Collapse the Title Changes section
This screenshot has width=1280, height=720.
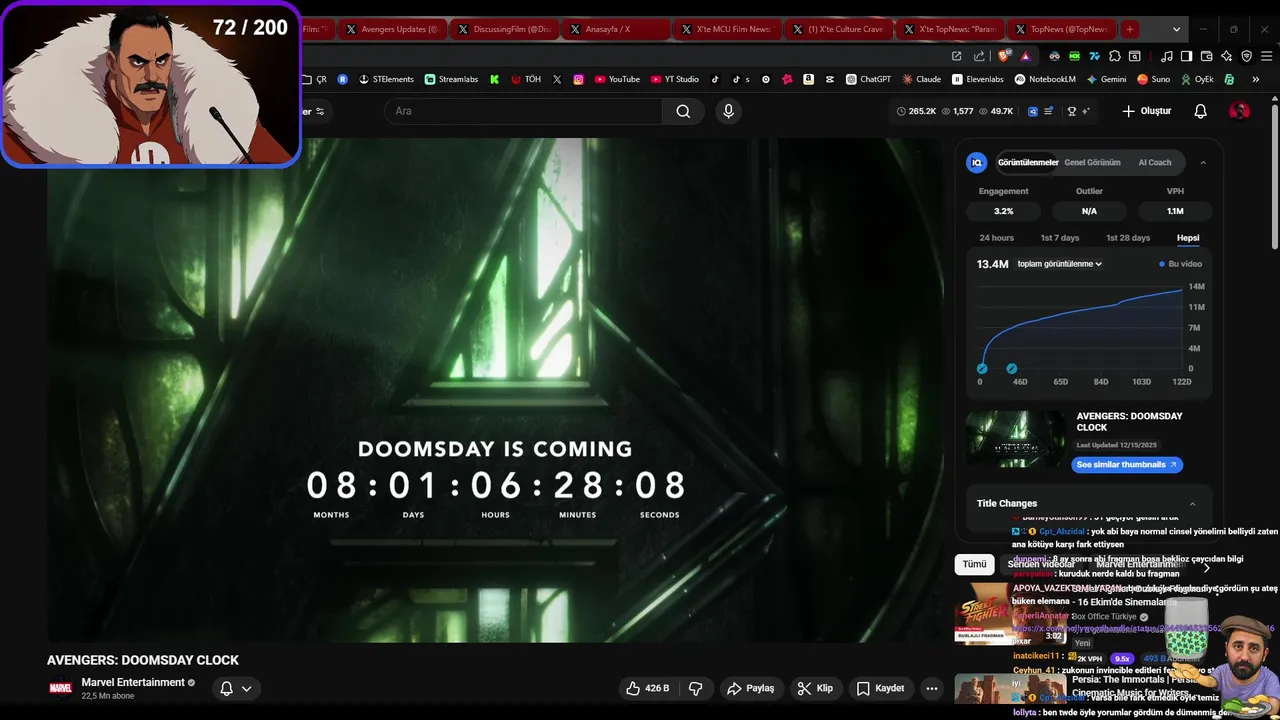pyautogui.click(x=1192, y=504)
